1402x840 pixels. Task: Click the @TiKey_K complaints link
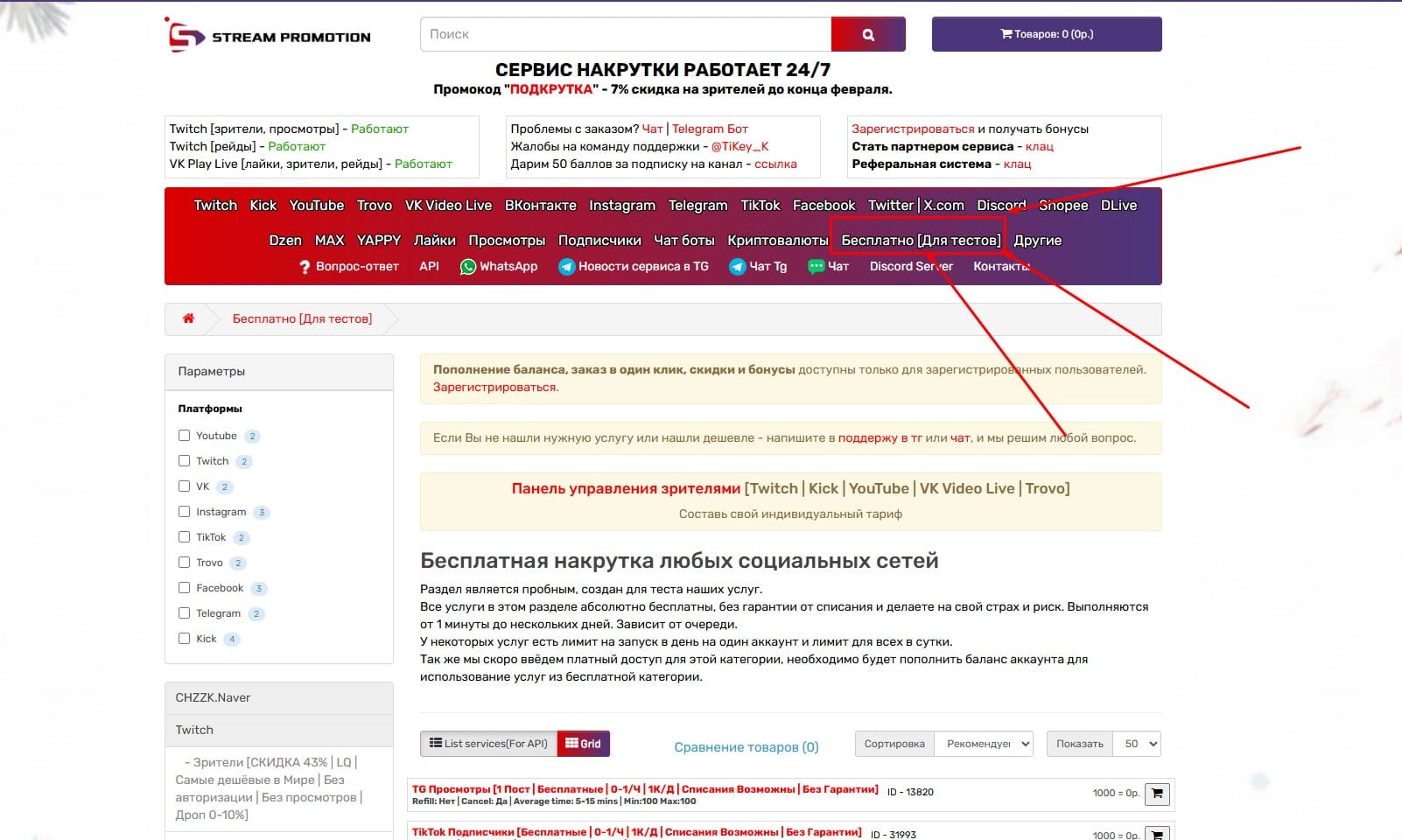click(x=740, y=146)
